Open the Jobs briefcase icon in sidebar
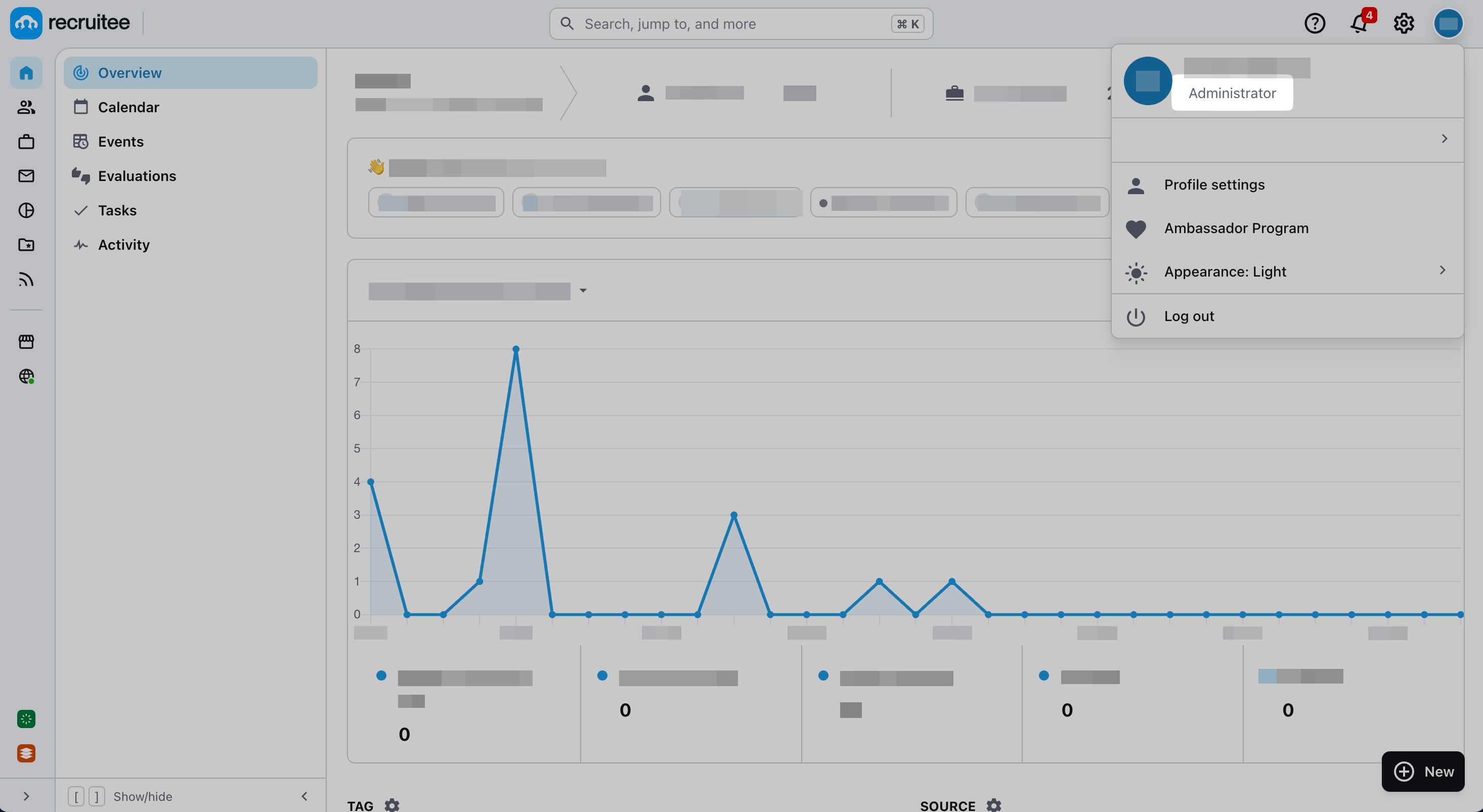Viewport: 1483px width, 812px height. [26, 142]
